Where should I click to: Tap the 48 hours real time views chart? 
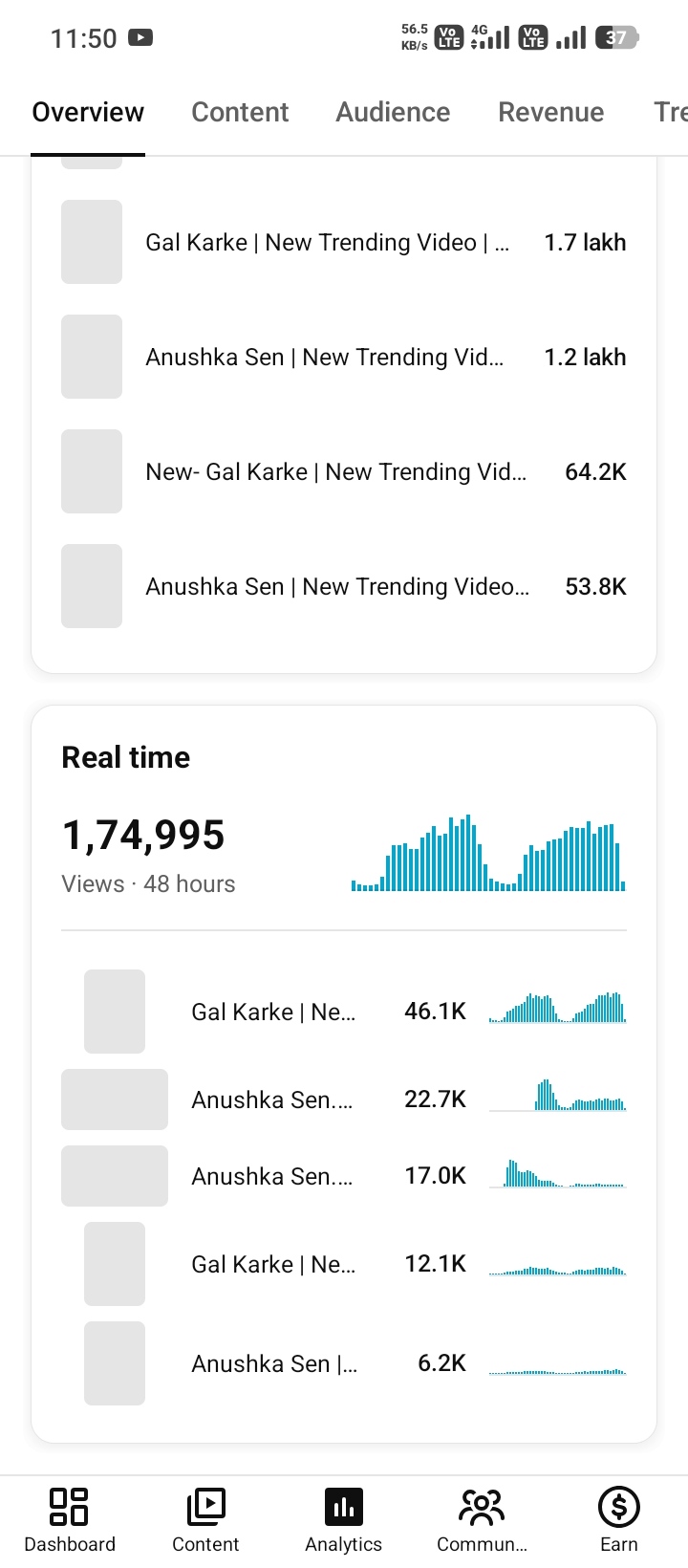[x=488, y=853]
